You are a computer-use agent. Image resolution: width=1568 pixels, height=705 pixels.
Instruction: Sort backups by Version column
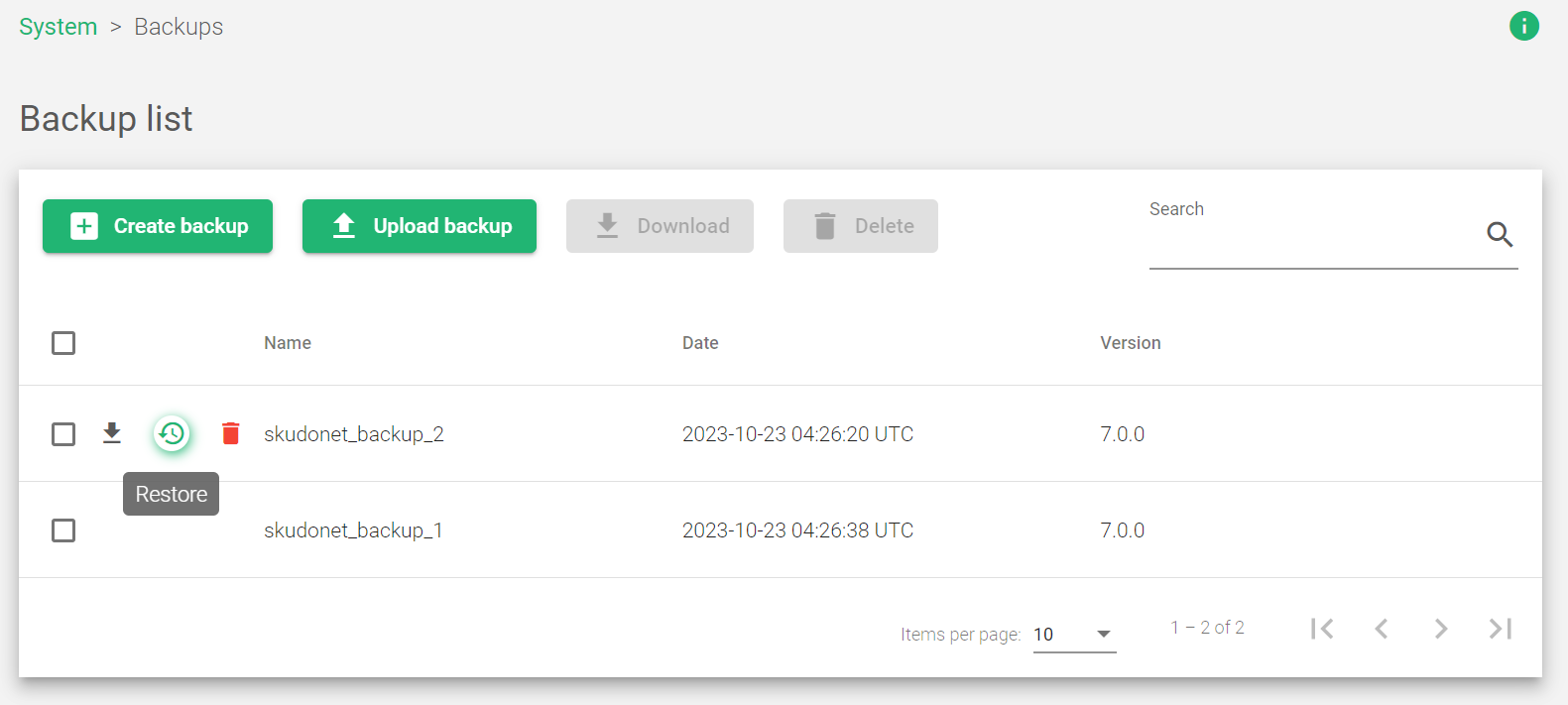click(1131, 343)
